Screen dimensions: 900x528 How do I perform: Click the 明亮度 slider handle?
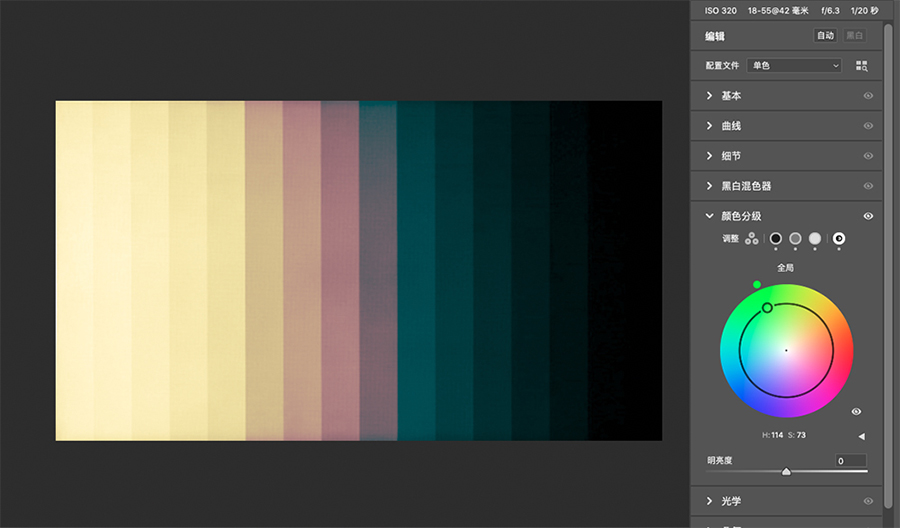click(786, 471)
